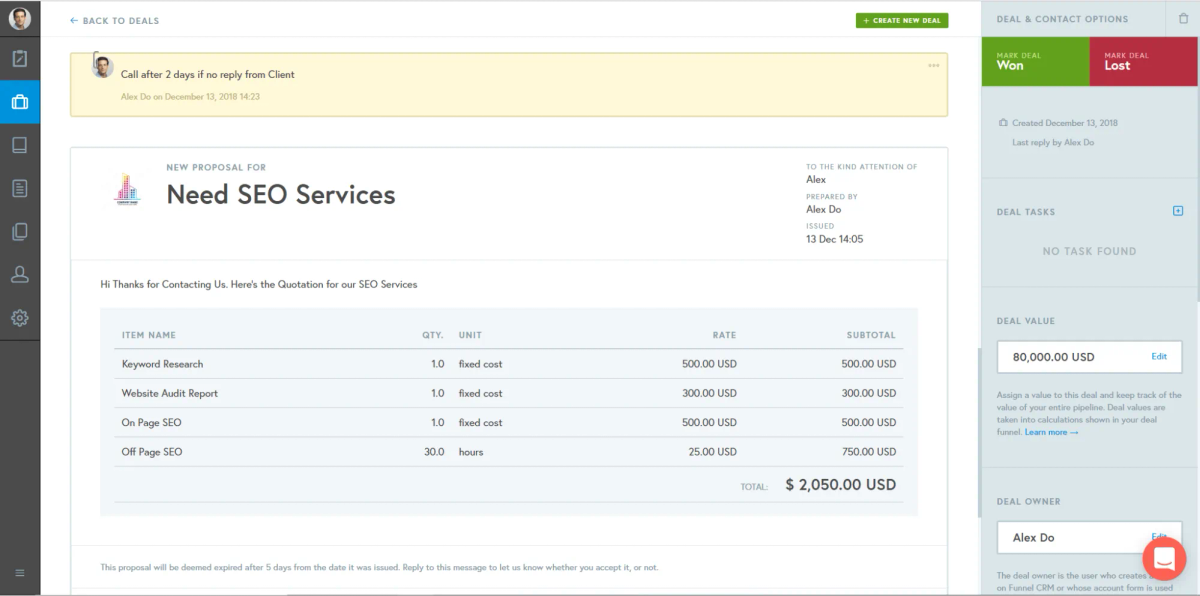Edit the deal owner Alex Do
The image size is (1200, 596).
pos(1159,537)
